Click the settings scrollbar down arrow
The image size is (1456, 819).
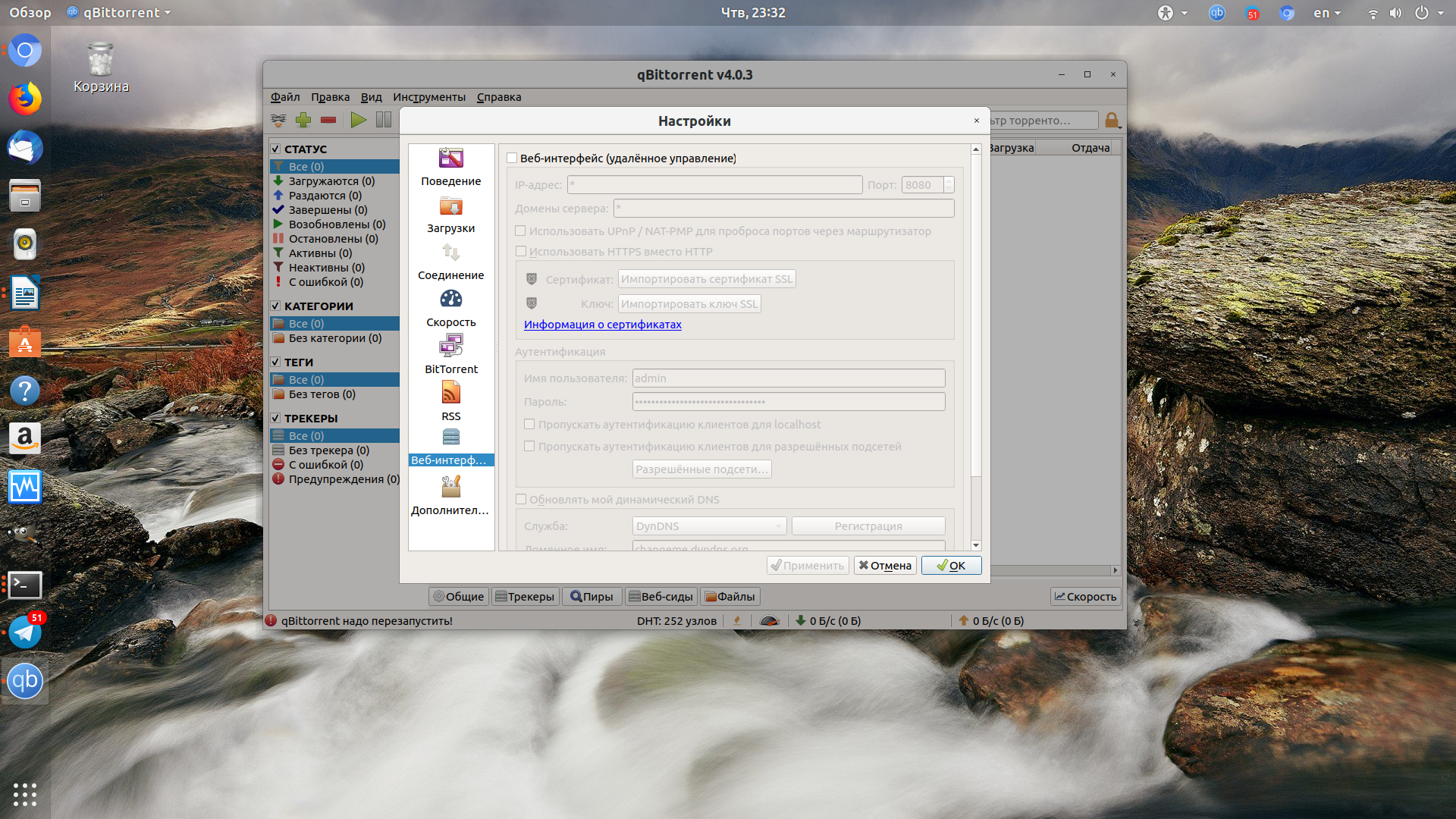click(976, 545)
